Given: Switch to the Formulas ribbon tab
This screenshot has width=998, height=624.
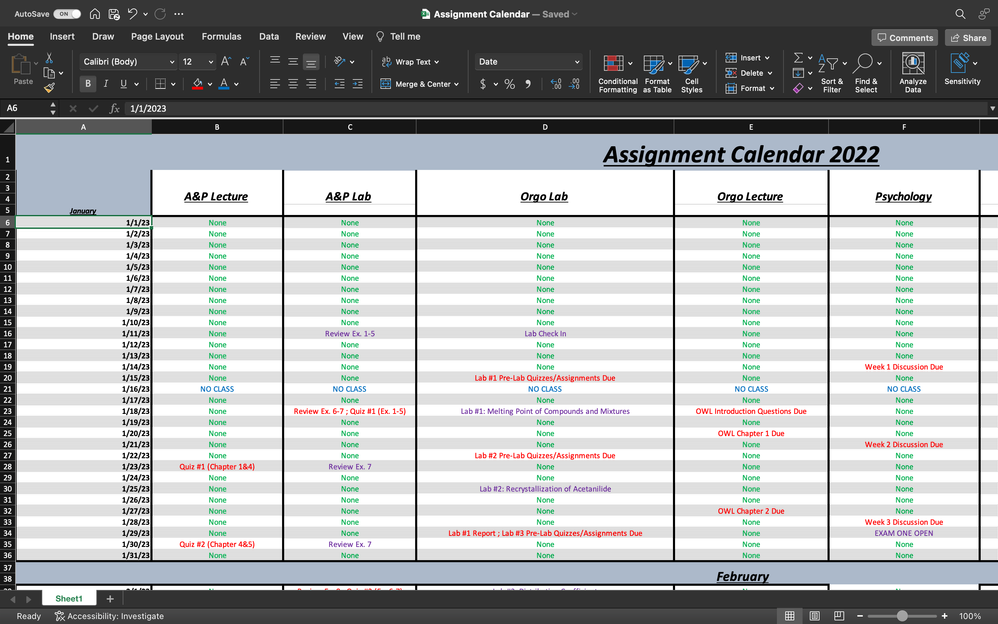Looking at the screenshot, I should coord(221,37).
